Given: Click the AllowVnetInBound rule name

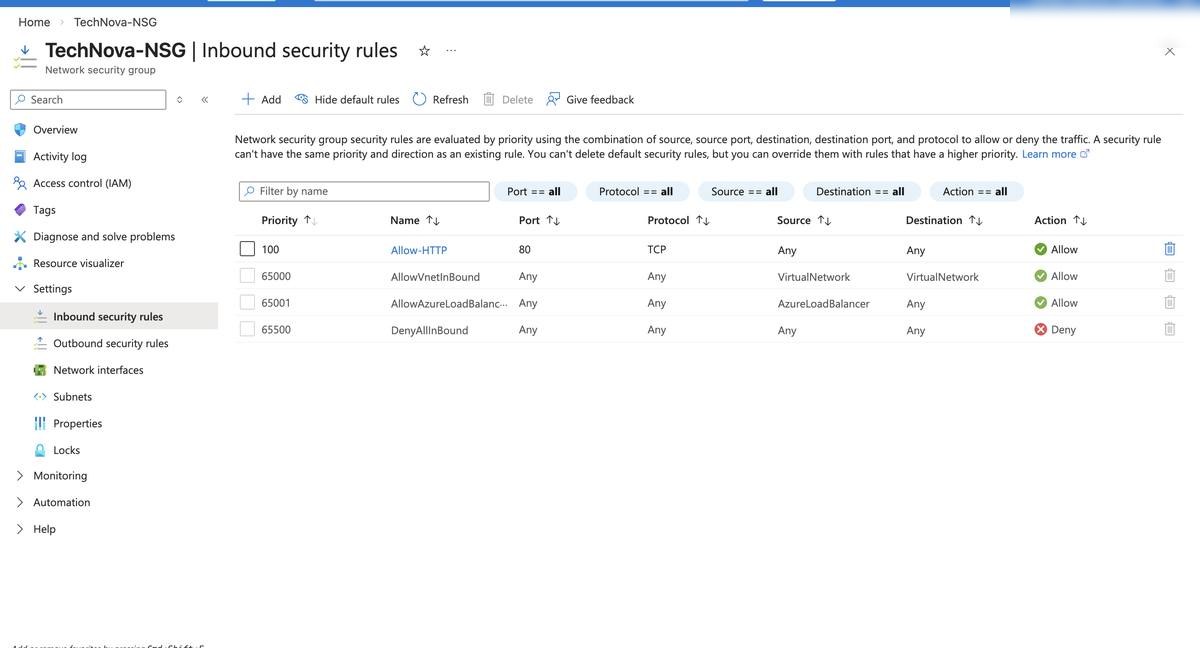Looking at the screenshot, I should pyautogui.click(x=435, y=277).
